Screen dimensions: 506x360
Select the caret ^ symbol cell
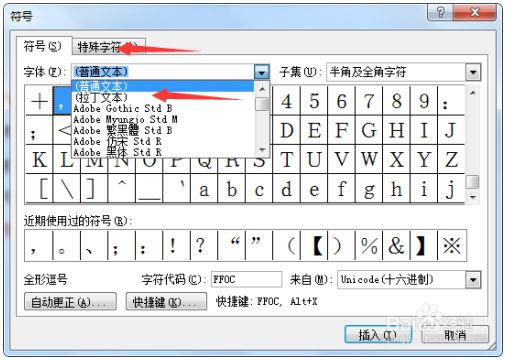122,188
